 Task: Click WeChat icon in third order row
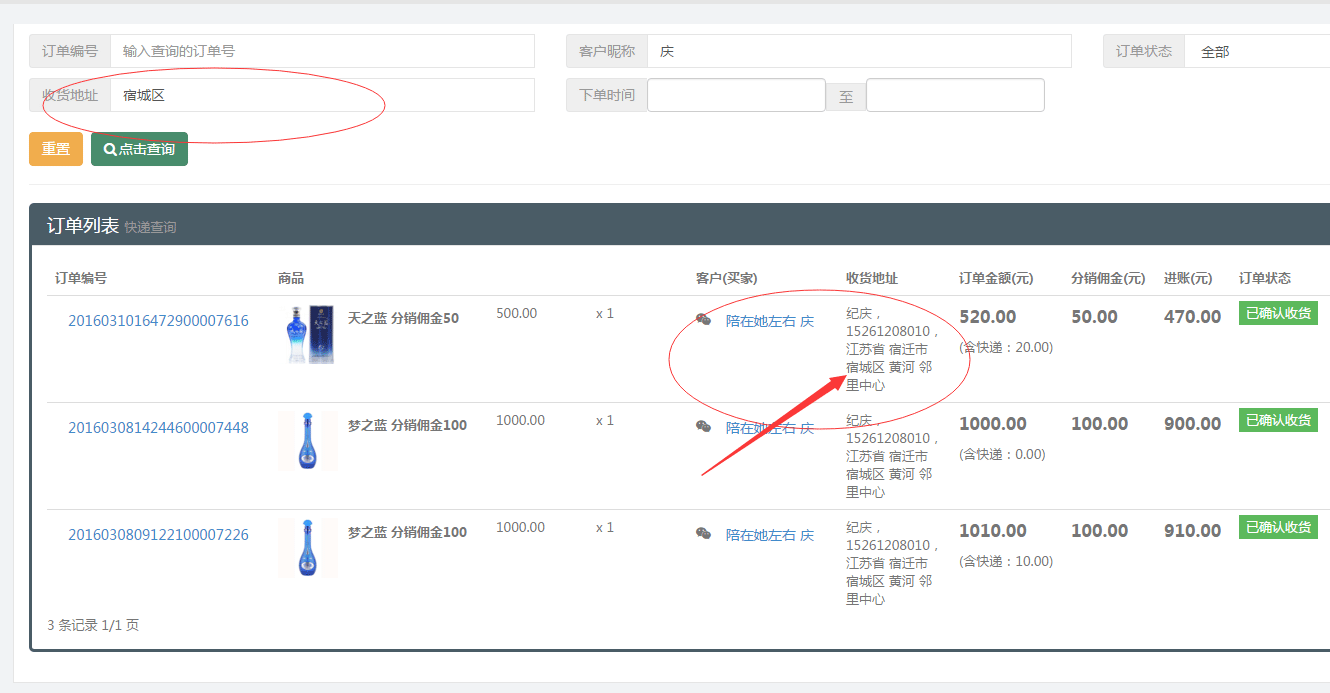click(x=704, y=534)
